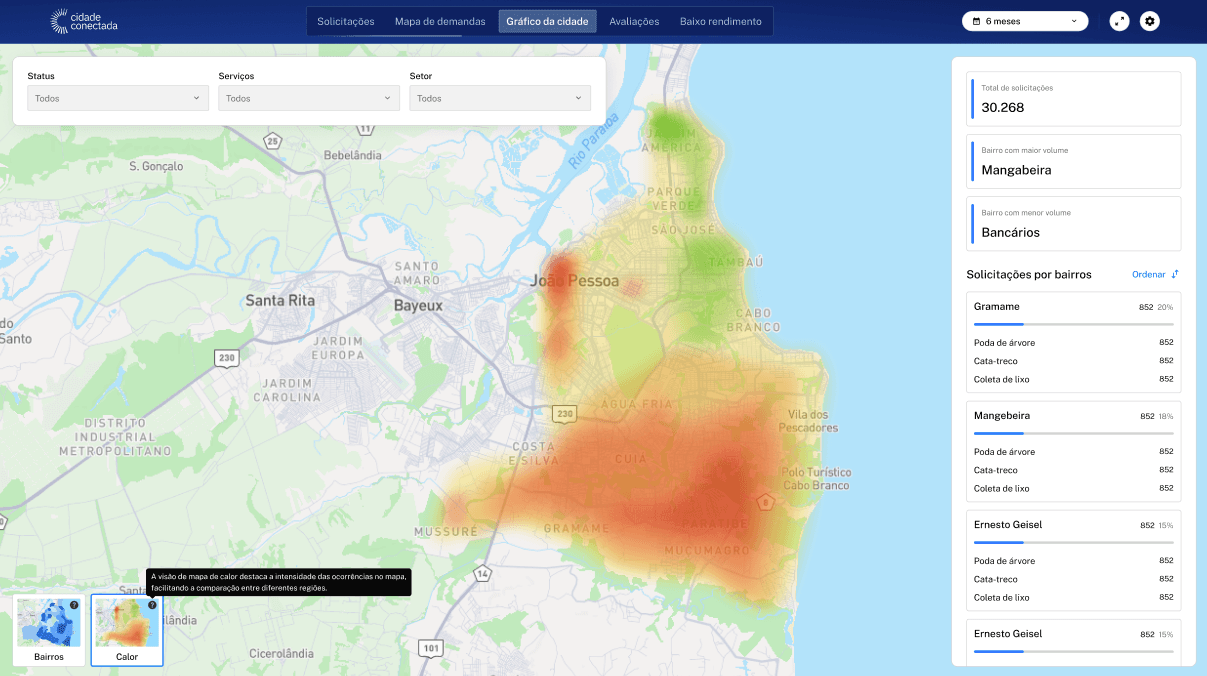
Task: Click the Mangebeira heading in the list
Action: [1002, 415]
